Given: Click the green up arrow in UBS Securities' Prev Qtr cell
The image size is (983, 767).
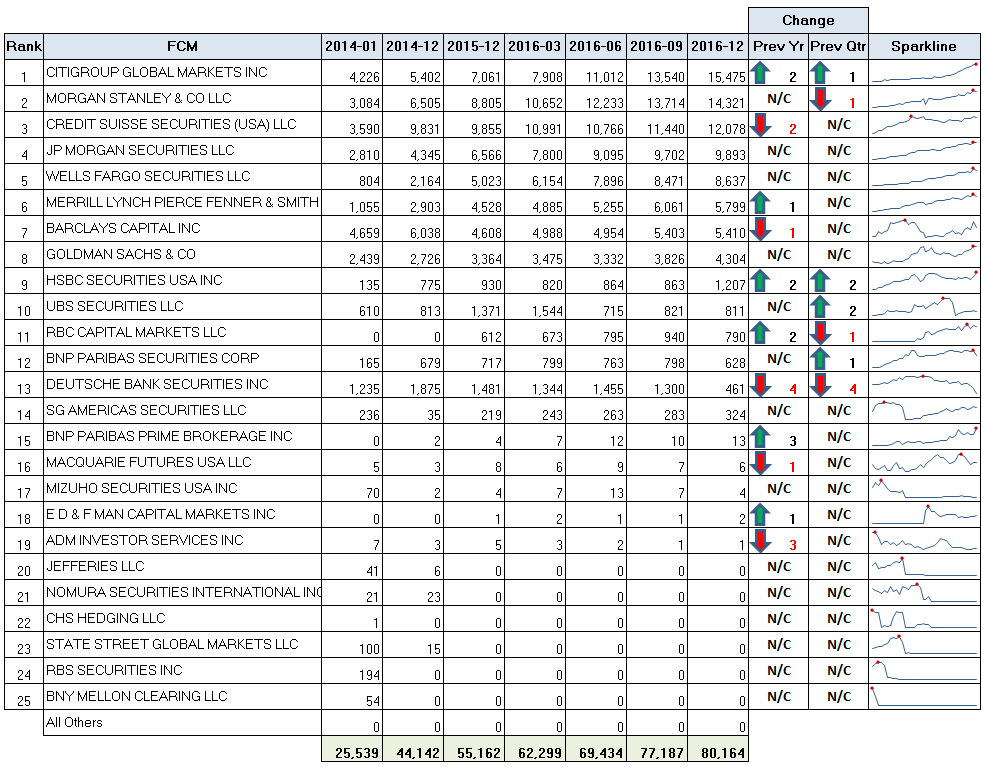Looking at the screenshot, I should (821, 307).
